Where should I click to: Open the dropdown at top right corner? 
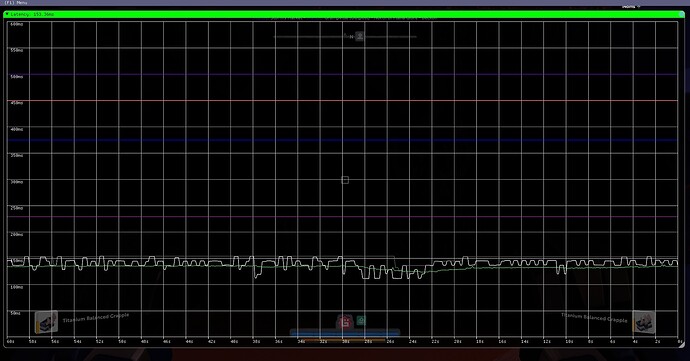tap(631, 7)
